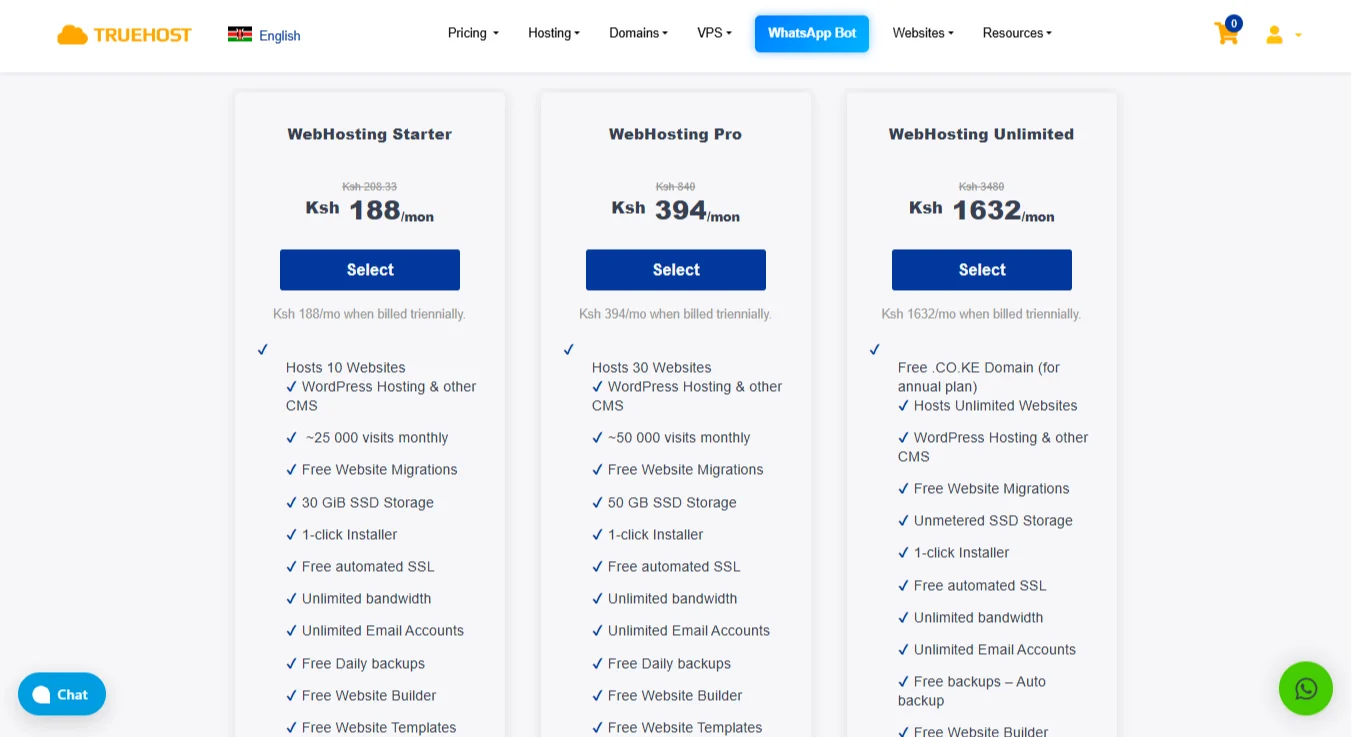Click the WebHosting Starter heading
This screenshot has width=1352, height=737.
[370, 134]
